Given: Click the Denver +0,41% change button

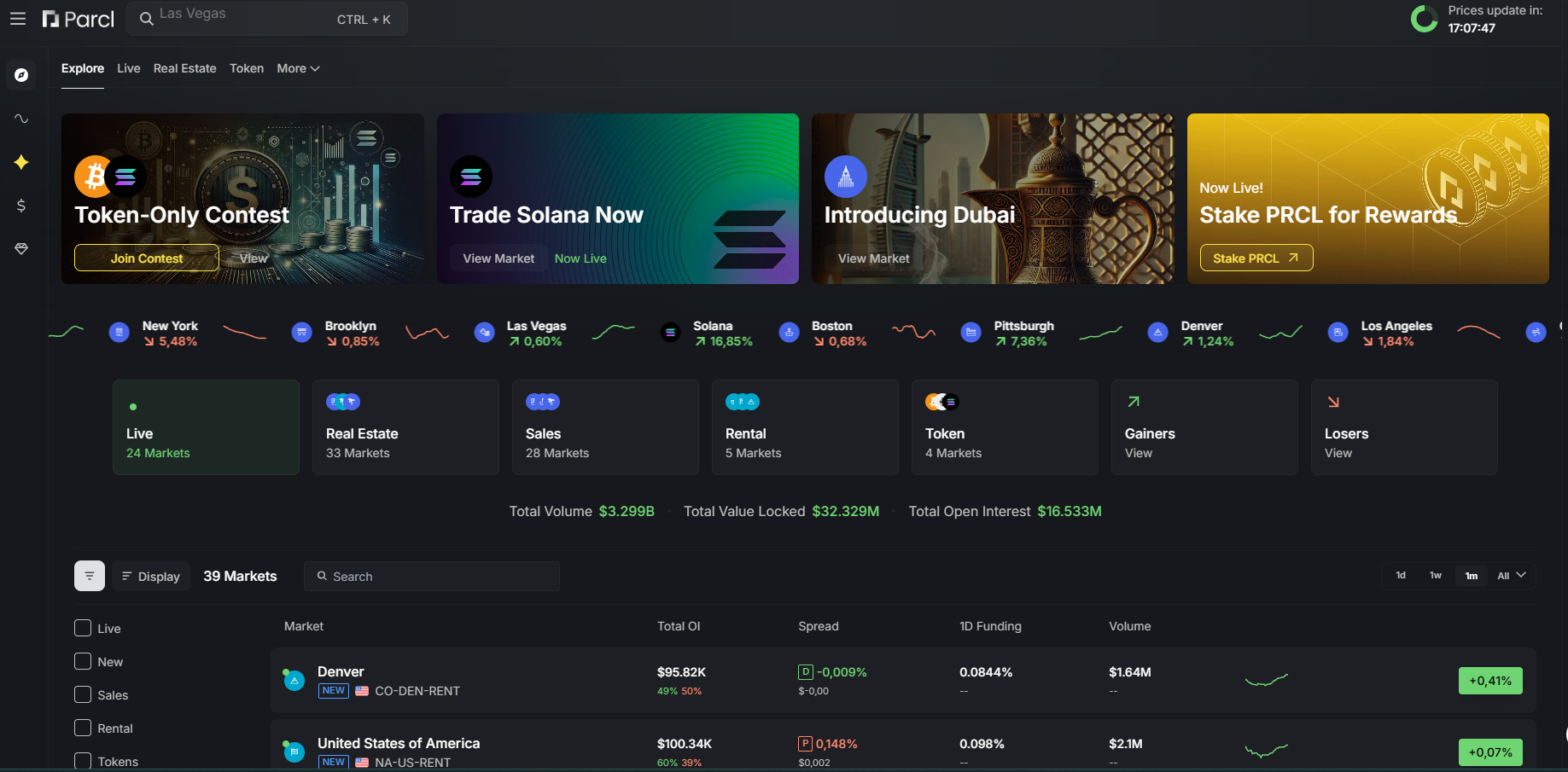Looking at the screenshot, I should (x=1490, y=681).
